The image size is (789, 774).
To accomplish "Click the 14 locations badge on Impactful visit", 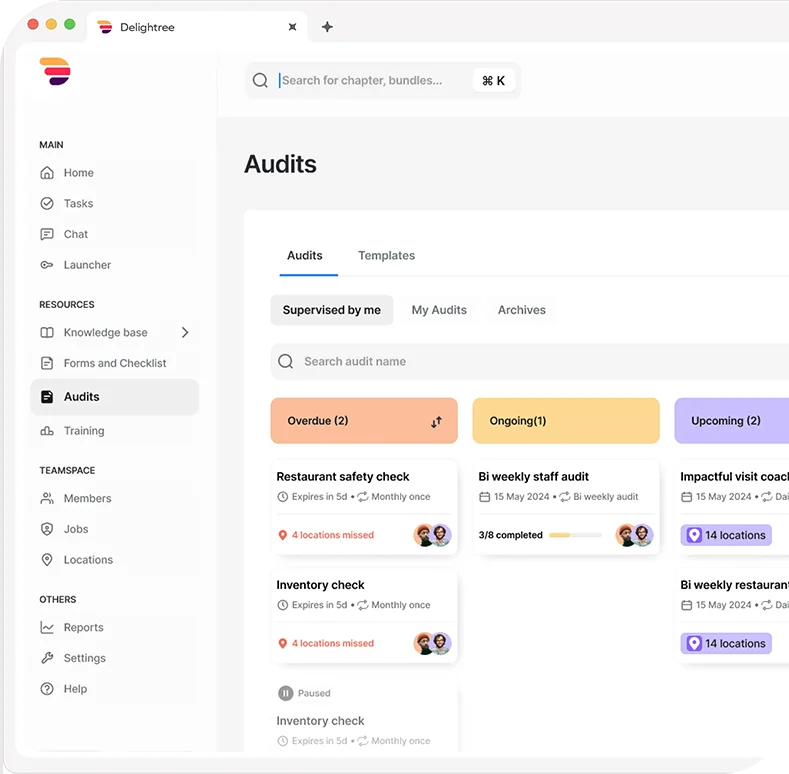I will pyautogui.click(x=726, y=535).
